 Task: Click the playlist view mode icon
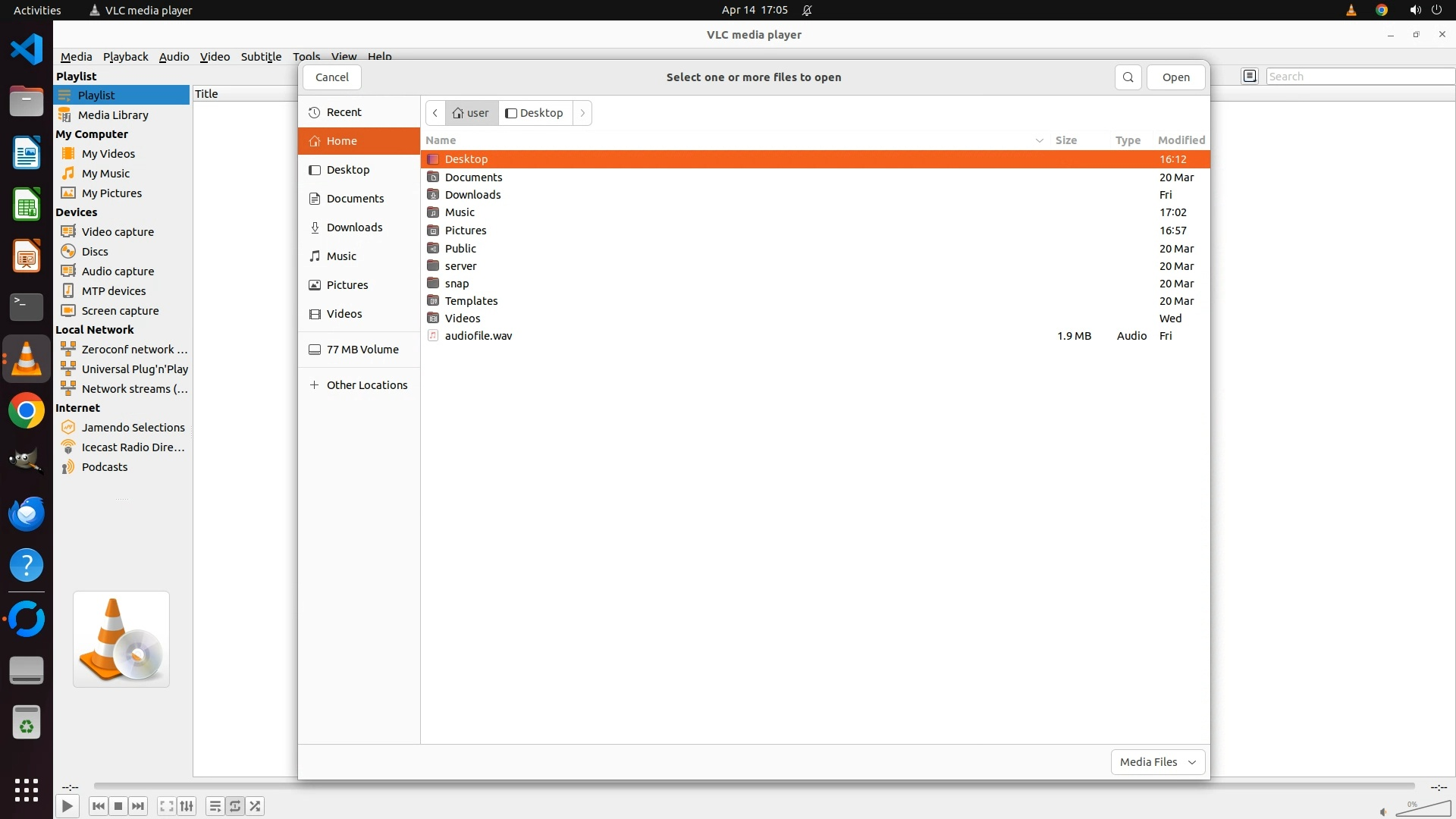[1249, 76]
